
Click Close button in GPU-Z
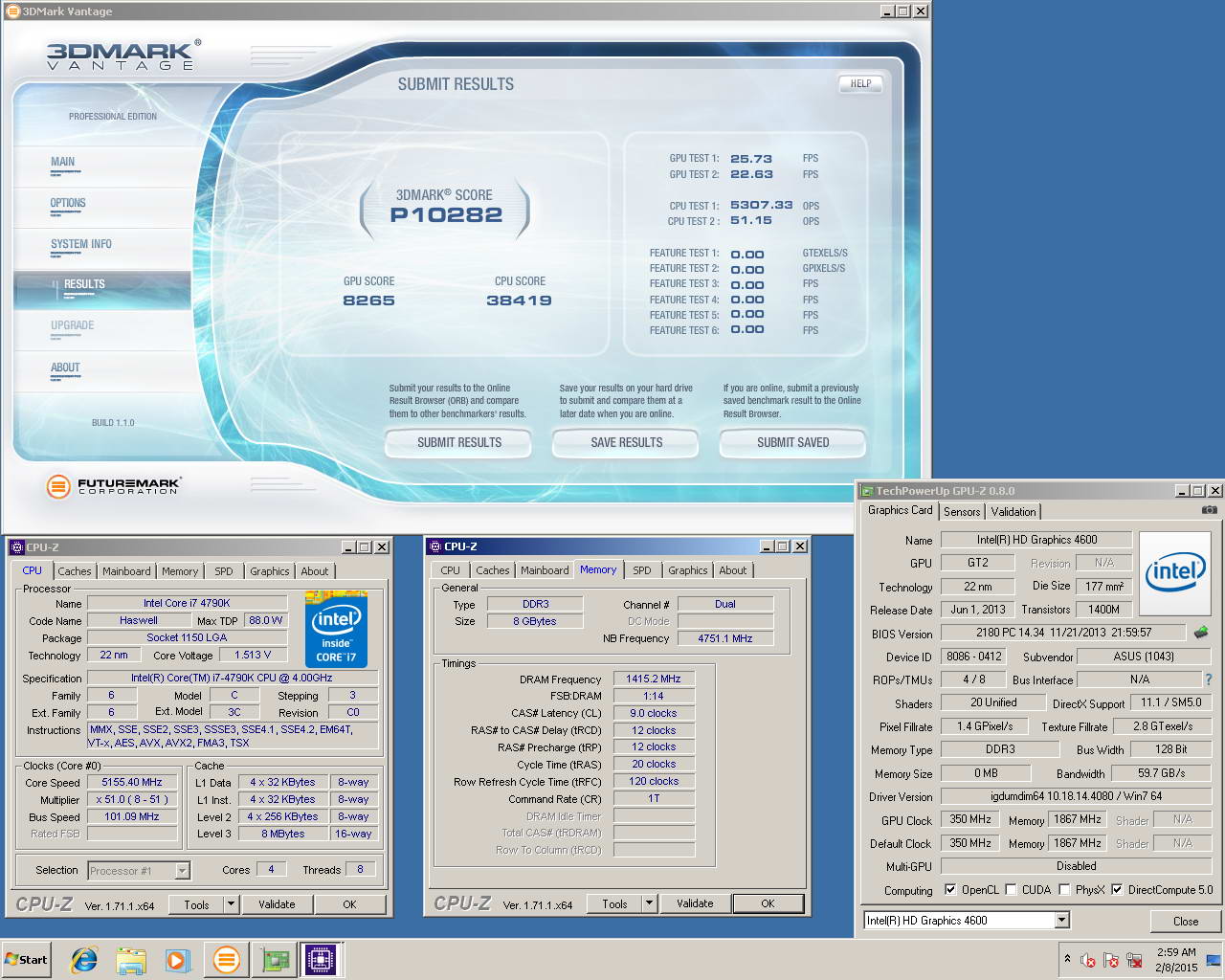click(x=1186, y=921)
